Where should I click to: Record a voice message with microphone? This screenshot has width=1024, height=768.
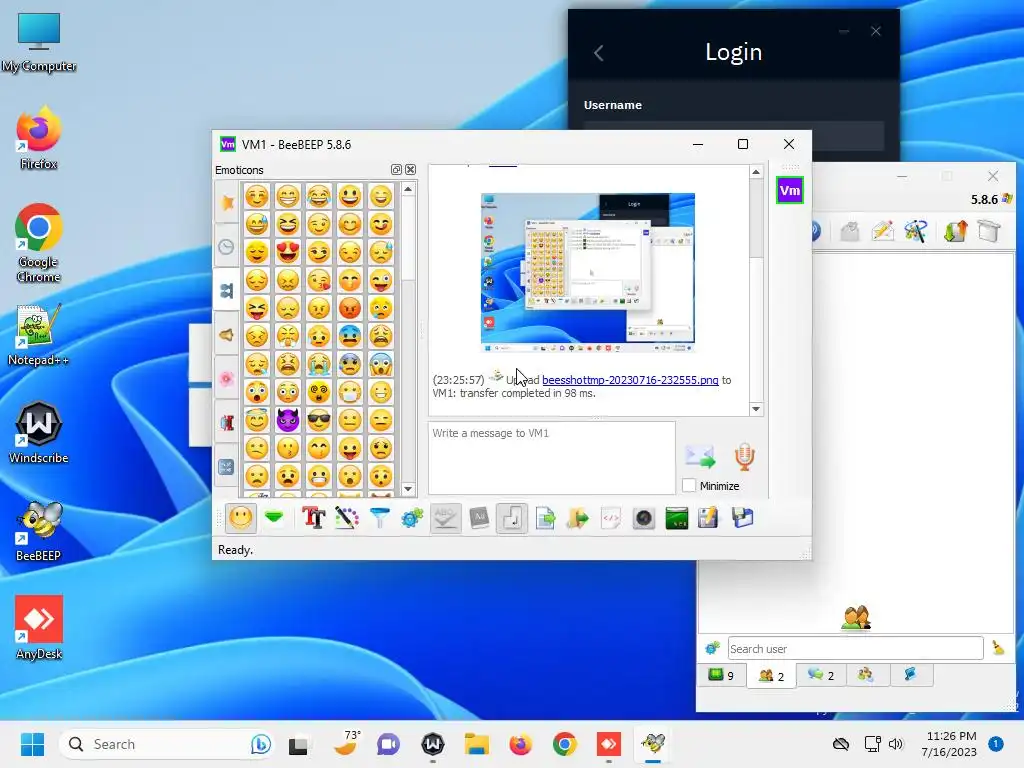(744, 456)
